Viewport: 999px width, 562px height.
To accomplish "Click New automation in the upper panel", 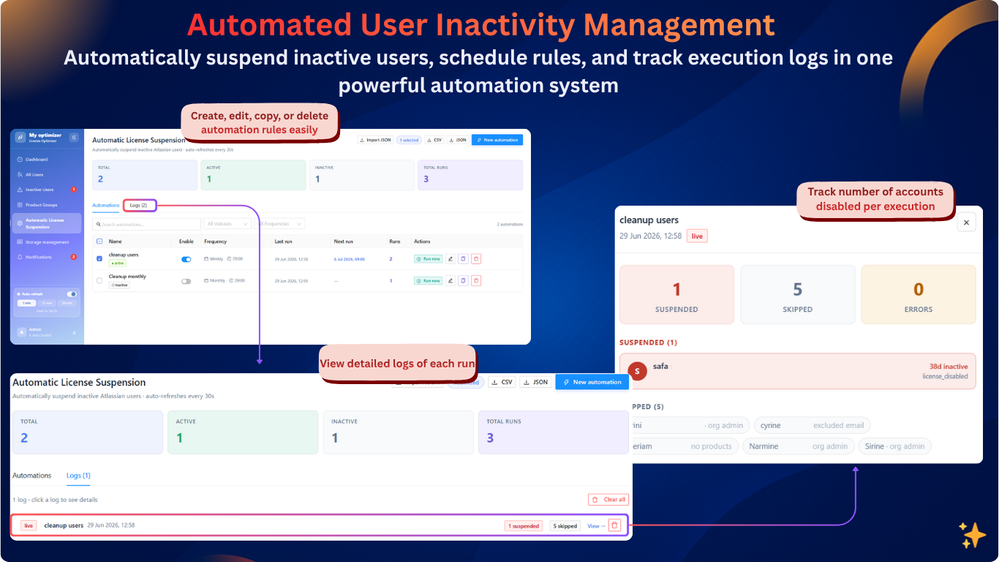I will (497, 140).
